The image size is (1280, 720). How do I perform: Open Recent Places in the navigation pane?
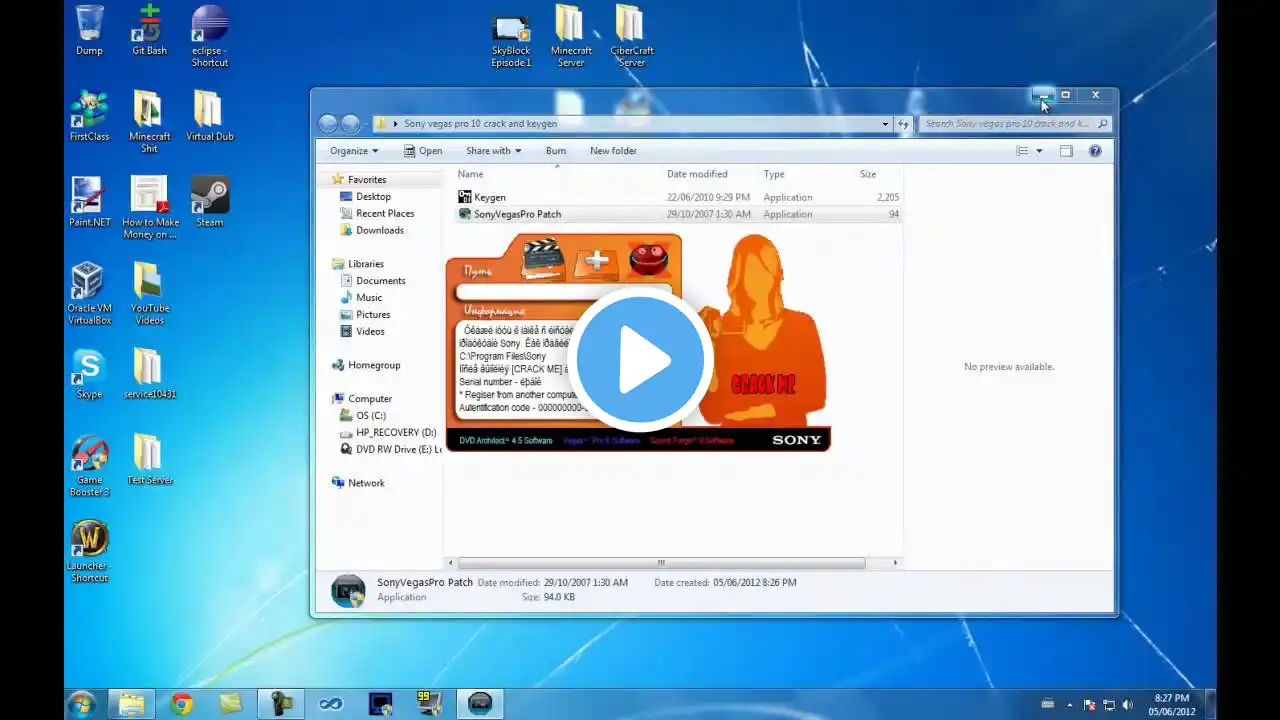[385, 213]
